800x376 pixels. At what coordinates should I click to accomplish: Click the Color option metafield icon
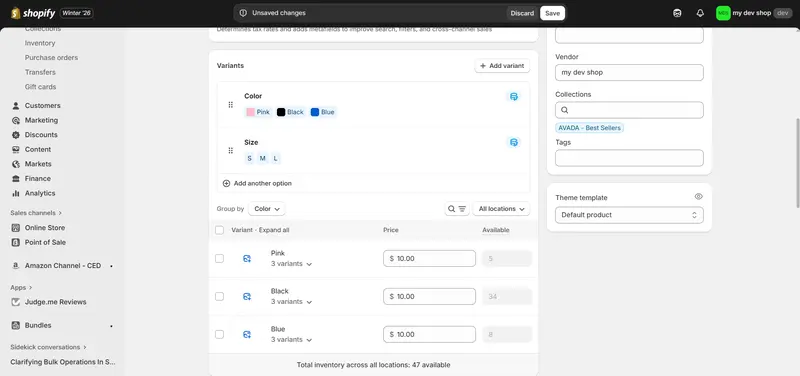514,96
